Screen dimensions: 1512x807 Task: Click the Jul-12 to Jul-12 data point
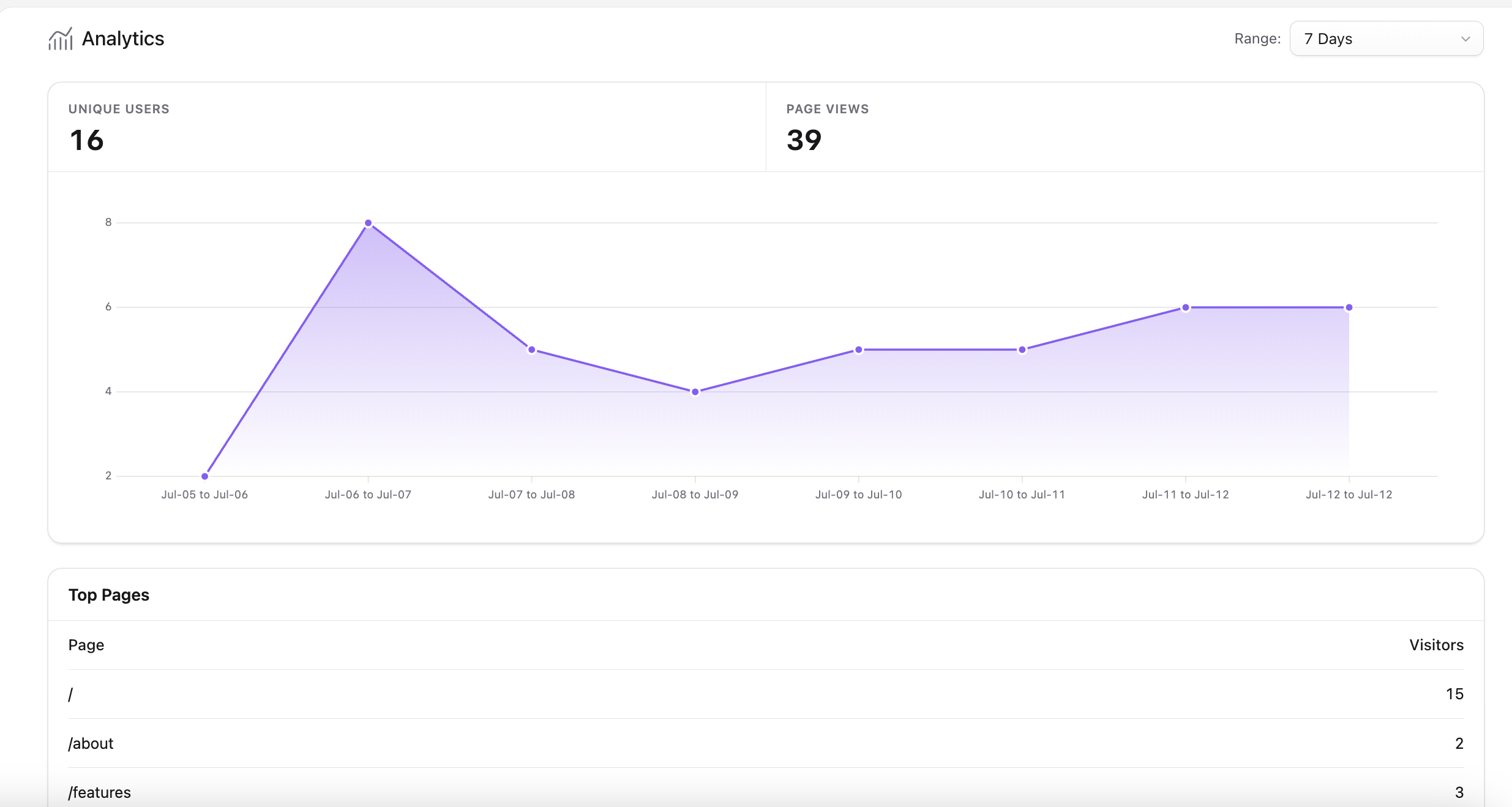coord(1349,307)
